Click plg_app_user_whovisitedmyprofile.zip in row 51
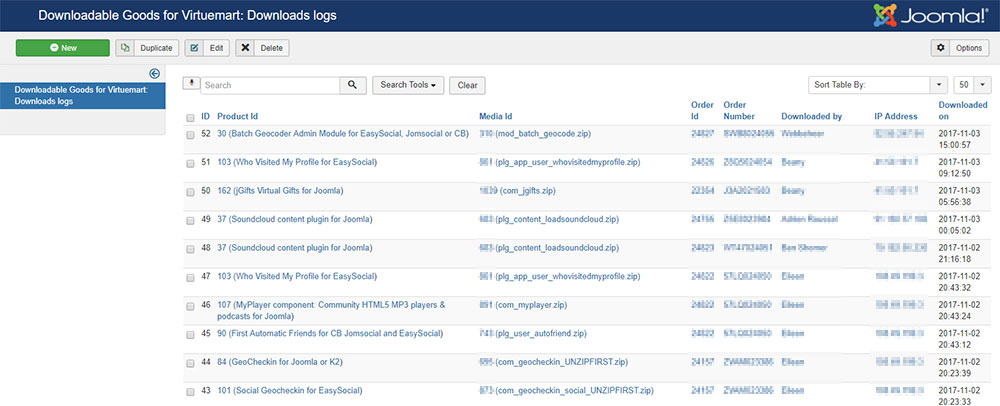Screen dimensions: 1000x406 559,163
